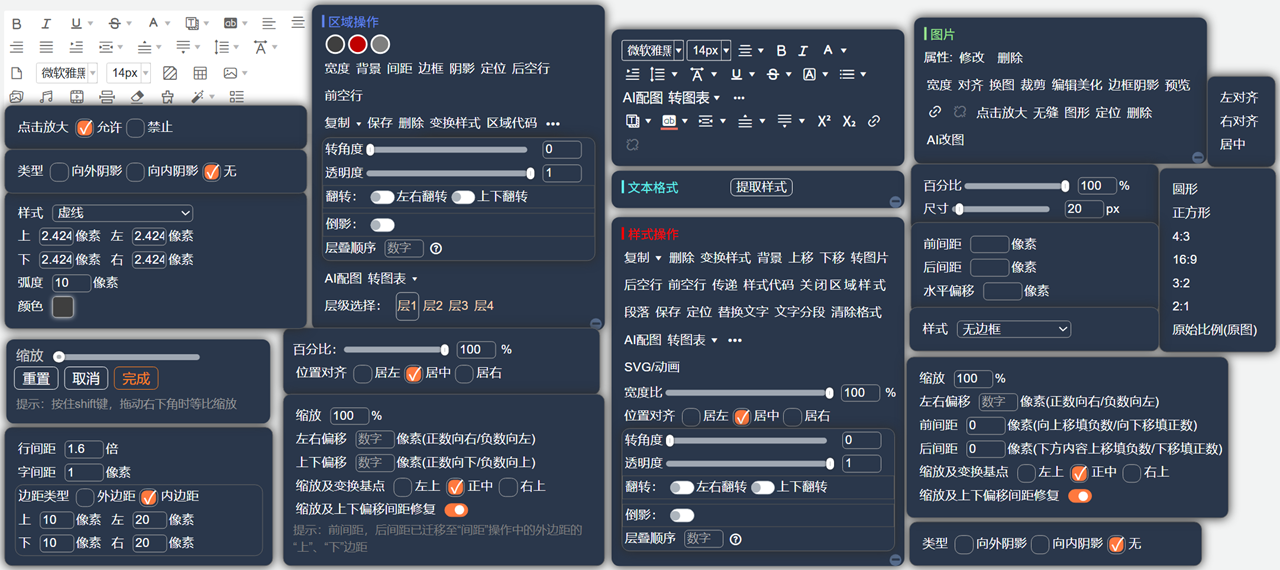Click the music note audio icon

[46, 97]
